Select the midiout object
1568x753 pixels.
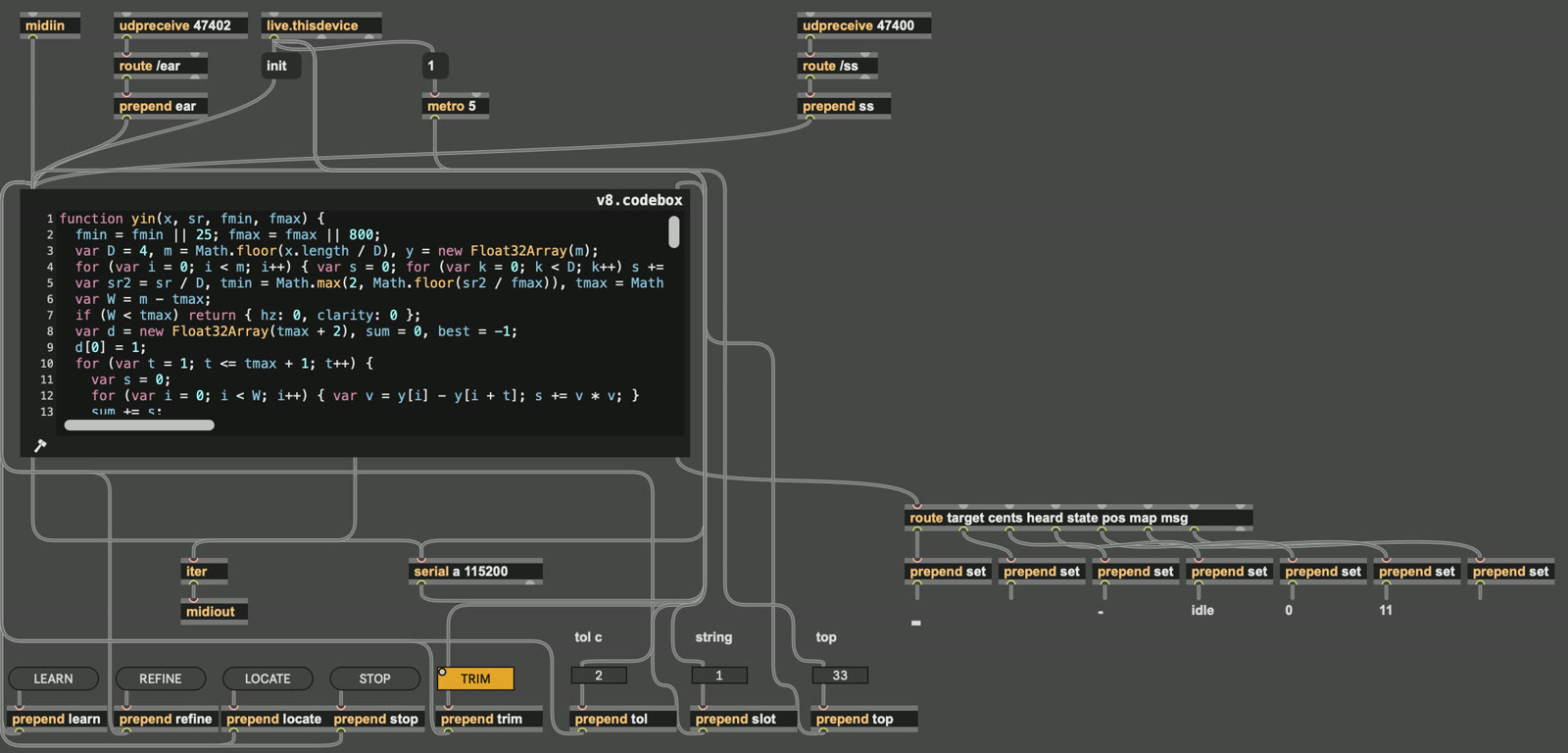point(215,612)
